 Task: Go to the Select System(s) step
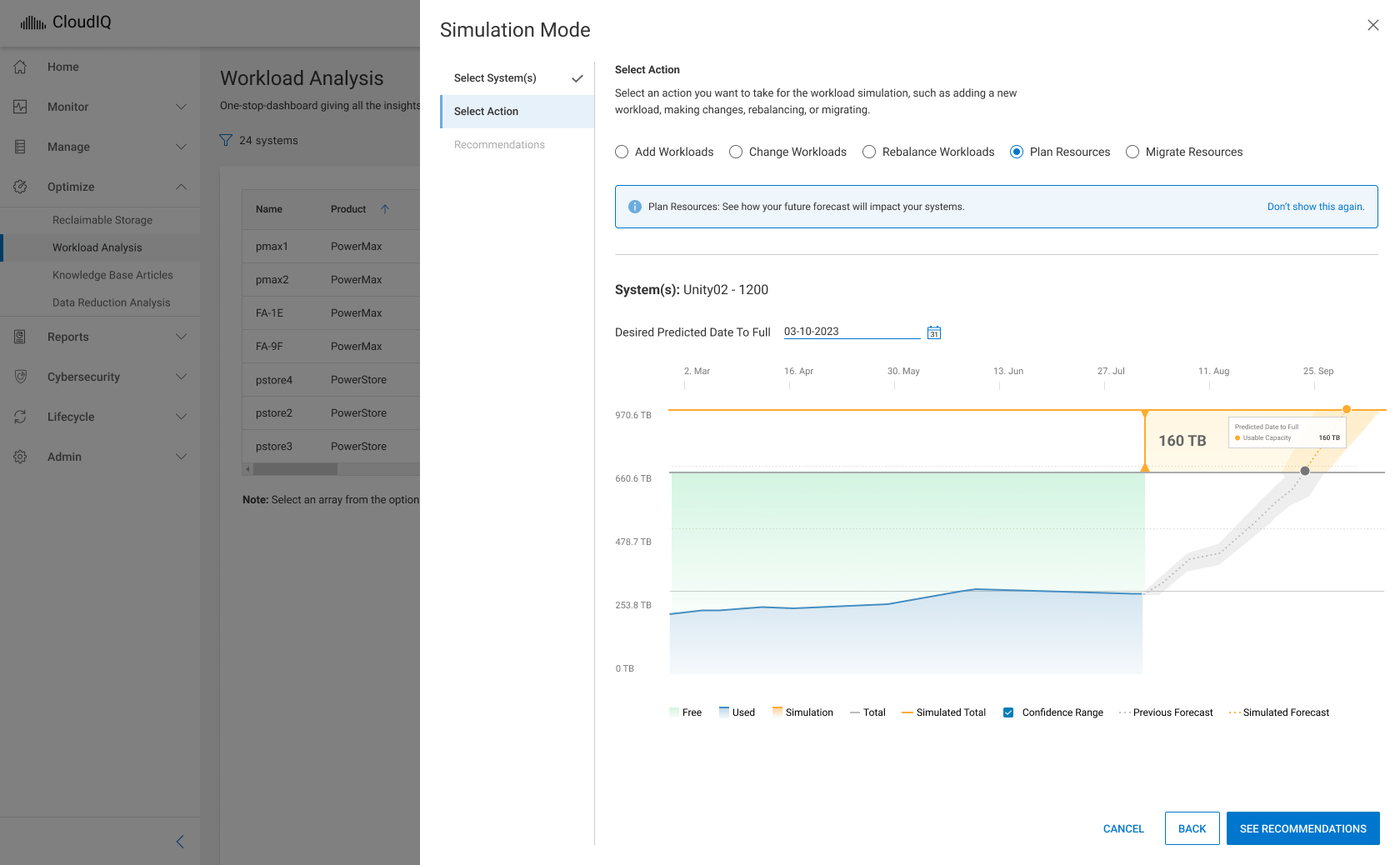[517, 78]
